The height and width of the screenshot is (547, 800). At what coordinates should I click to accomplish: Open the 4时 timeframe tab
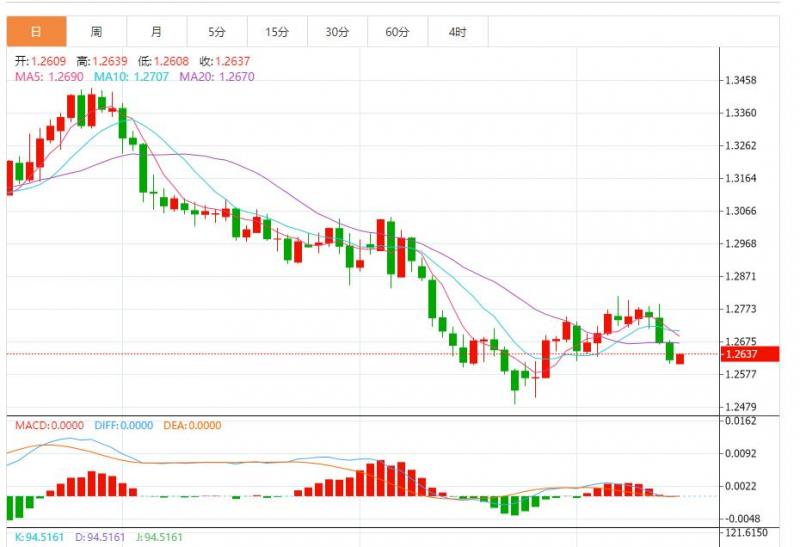point(458,32)
